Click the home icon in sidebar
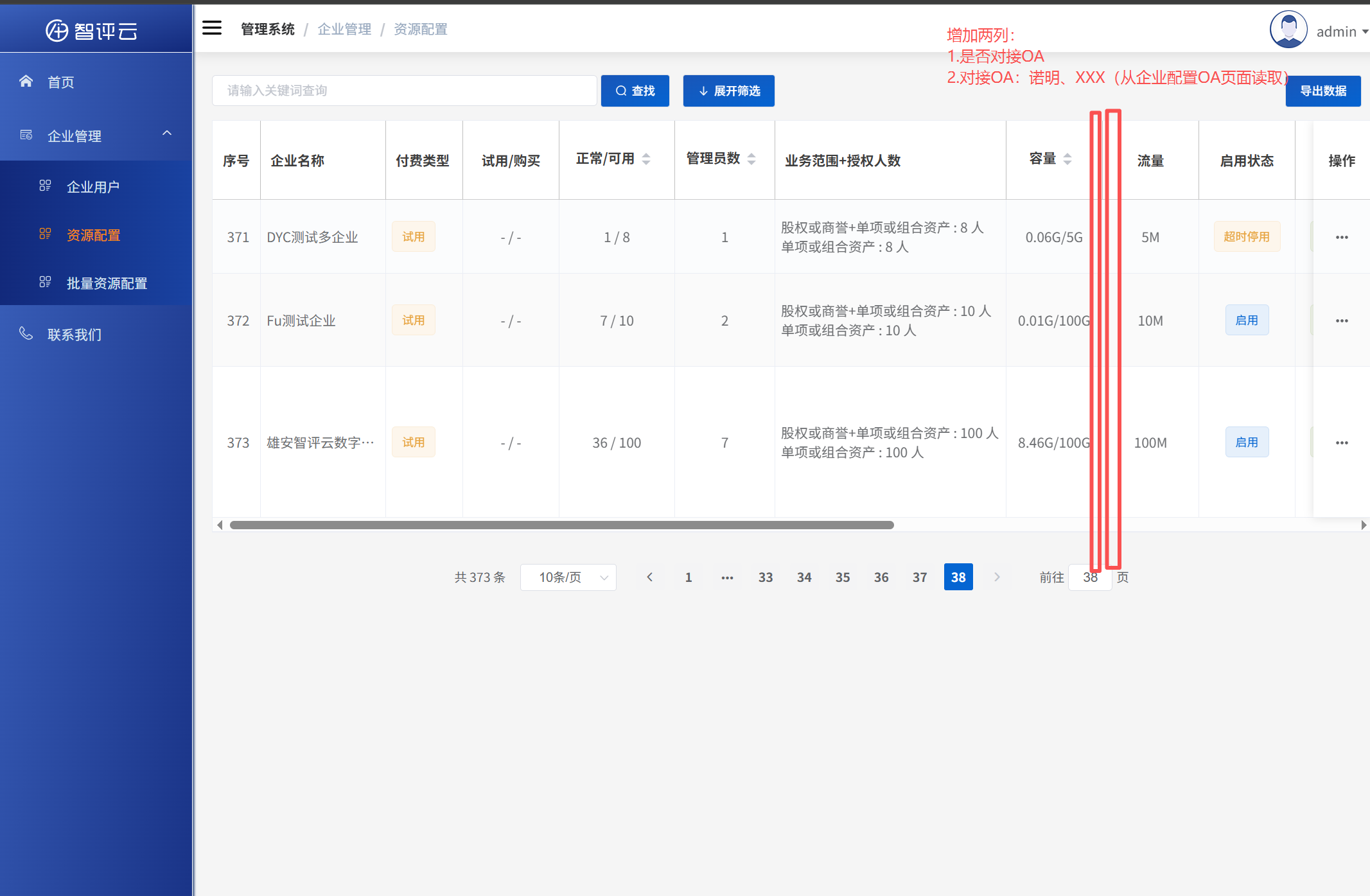 click(26, 82)
